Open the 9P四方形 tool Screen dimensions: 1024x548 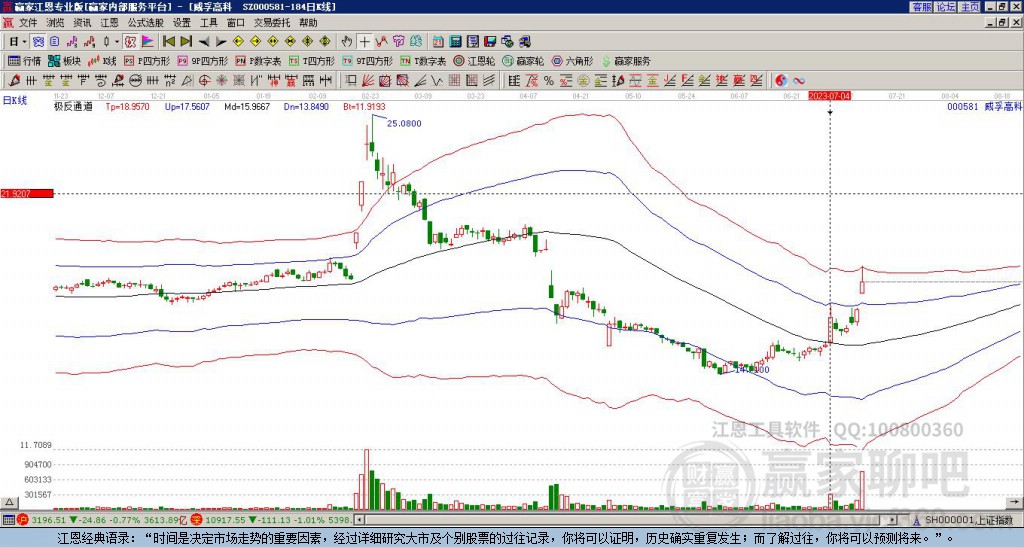pos(202,61)
